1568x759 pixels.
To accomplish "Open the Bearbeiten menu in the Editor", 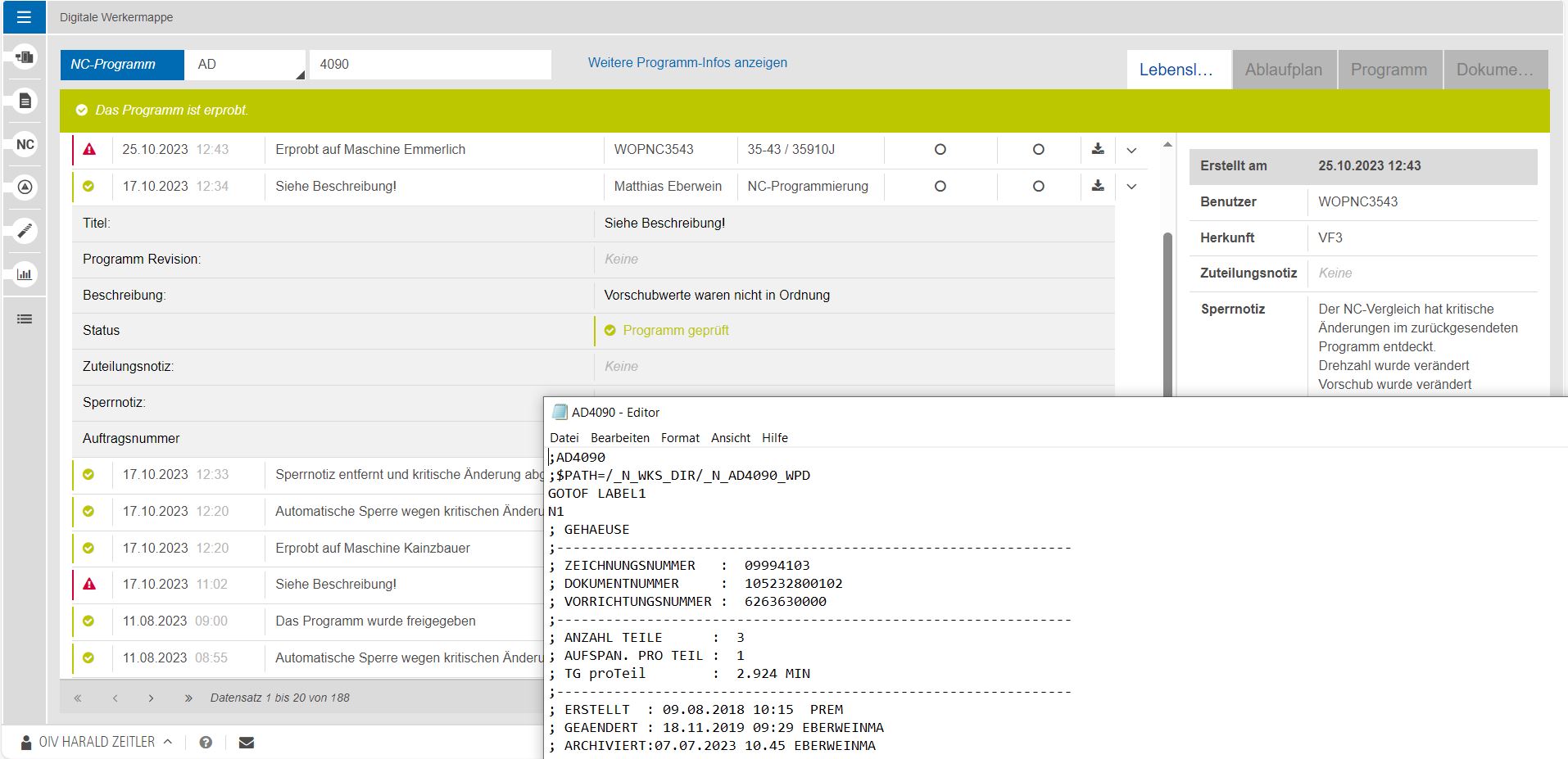I will (619, 438).
